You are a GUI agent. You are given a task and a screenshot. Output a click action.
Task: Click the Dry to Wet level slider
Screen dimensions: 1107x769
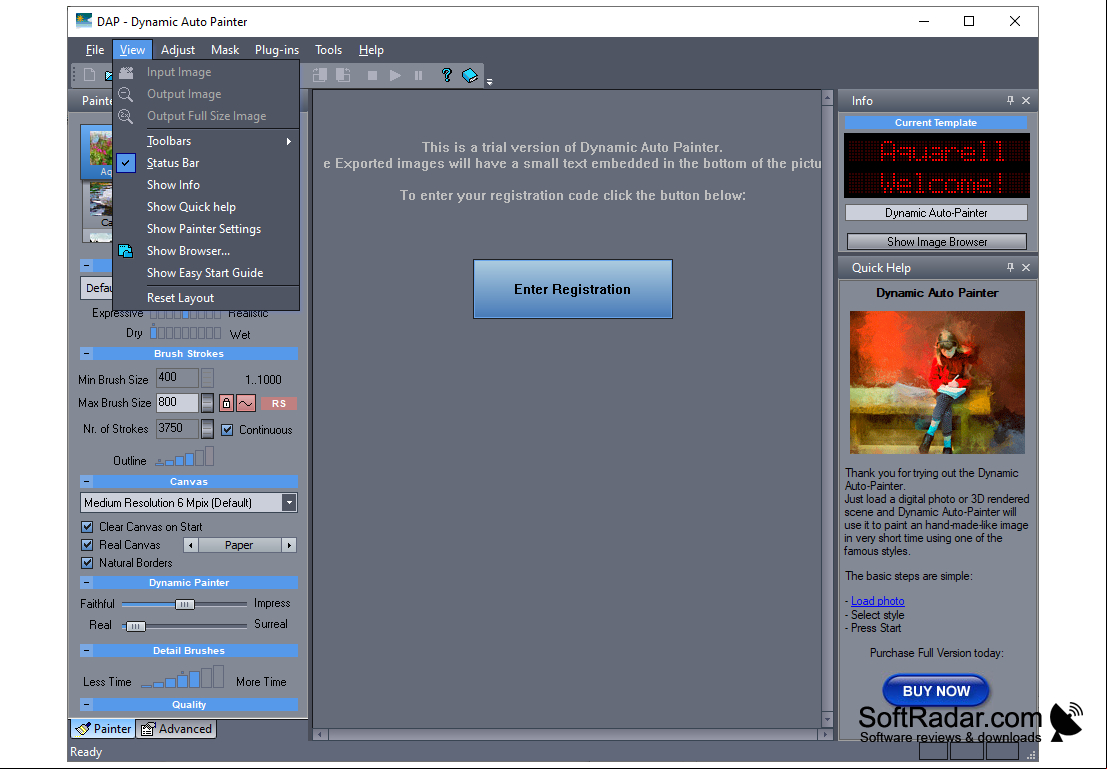point(186,333)
